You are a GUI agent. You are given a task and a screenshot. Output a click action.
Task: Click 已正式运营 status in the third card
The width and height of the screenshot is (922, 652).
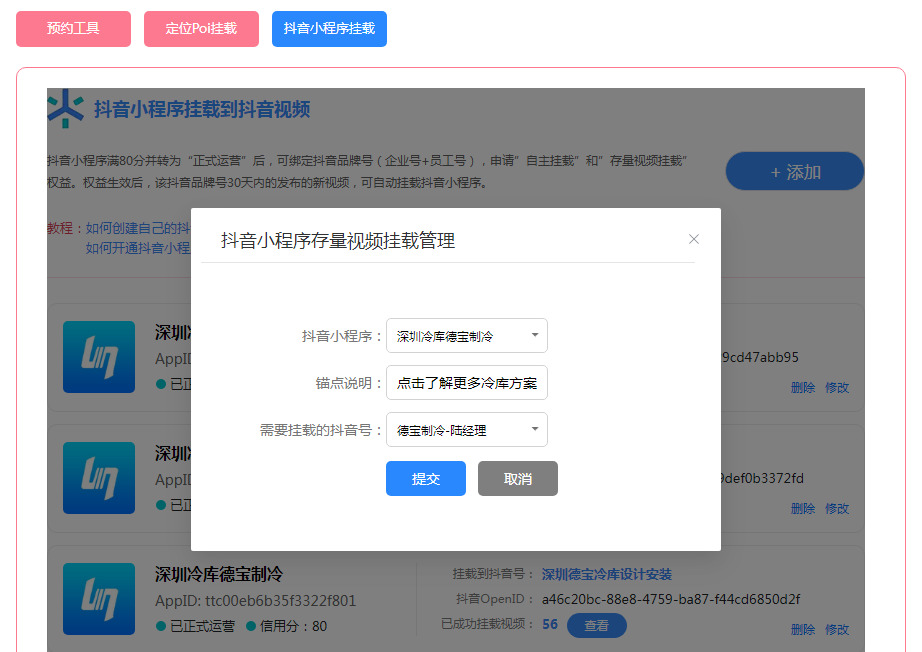pyautogui.click(x=196, y=626)
